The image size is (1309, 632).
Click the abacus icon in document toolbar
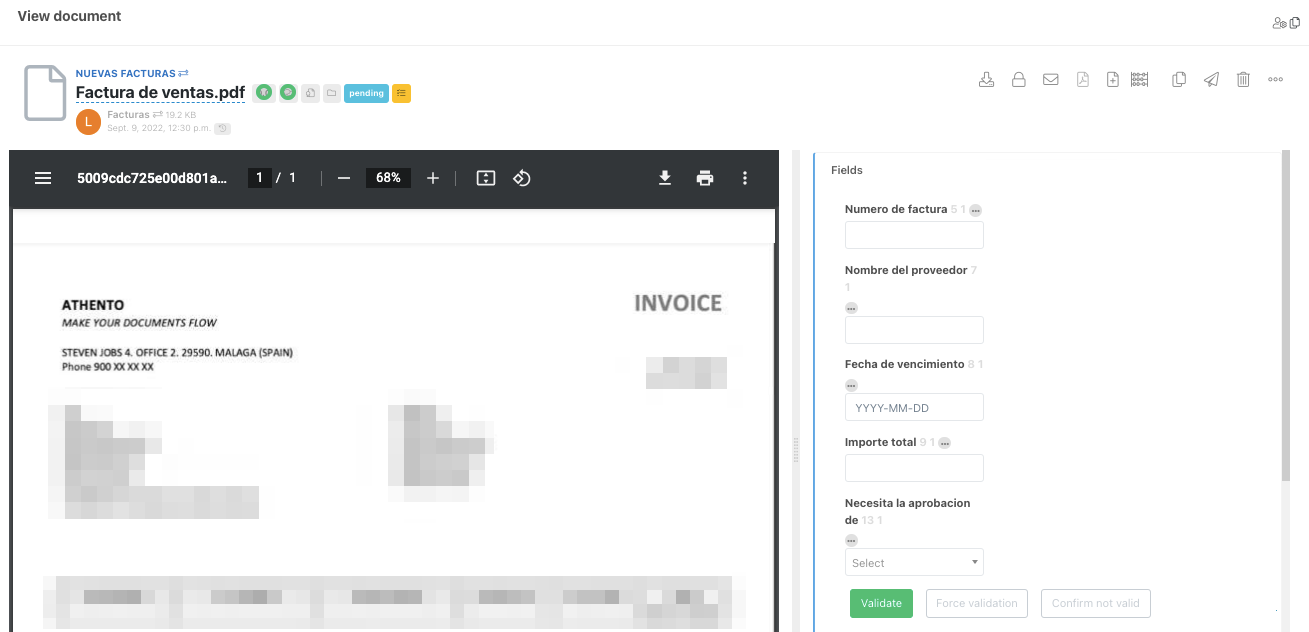1139,80
